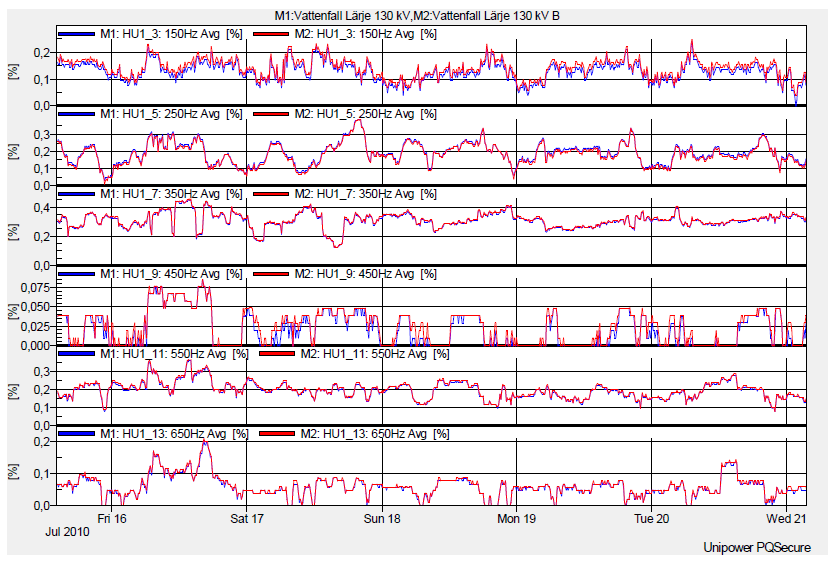This screenshot has height=564, width=837.
Task: Select the M2: HU1_5: 250Hz Avg legend label
Action: pos(368,114)
